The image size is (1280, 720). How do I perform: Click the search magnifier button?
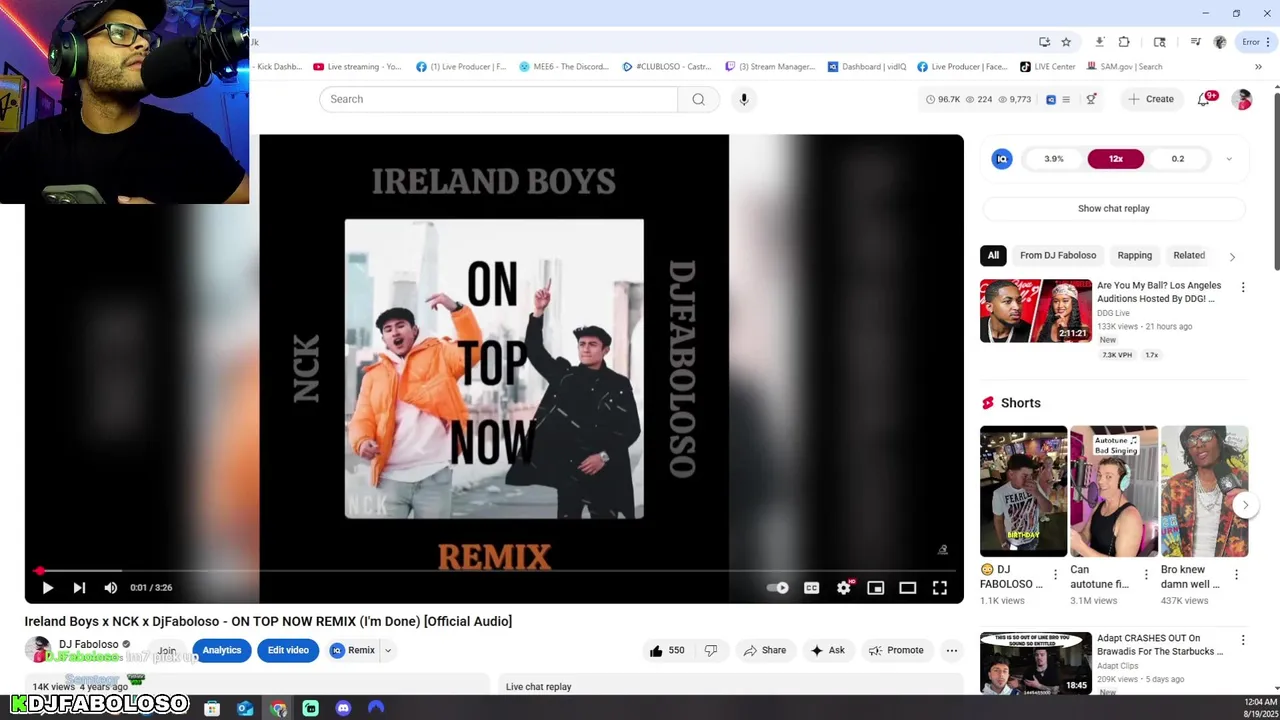(x=698, y=99)
